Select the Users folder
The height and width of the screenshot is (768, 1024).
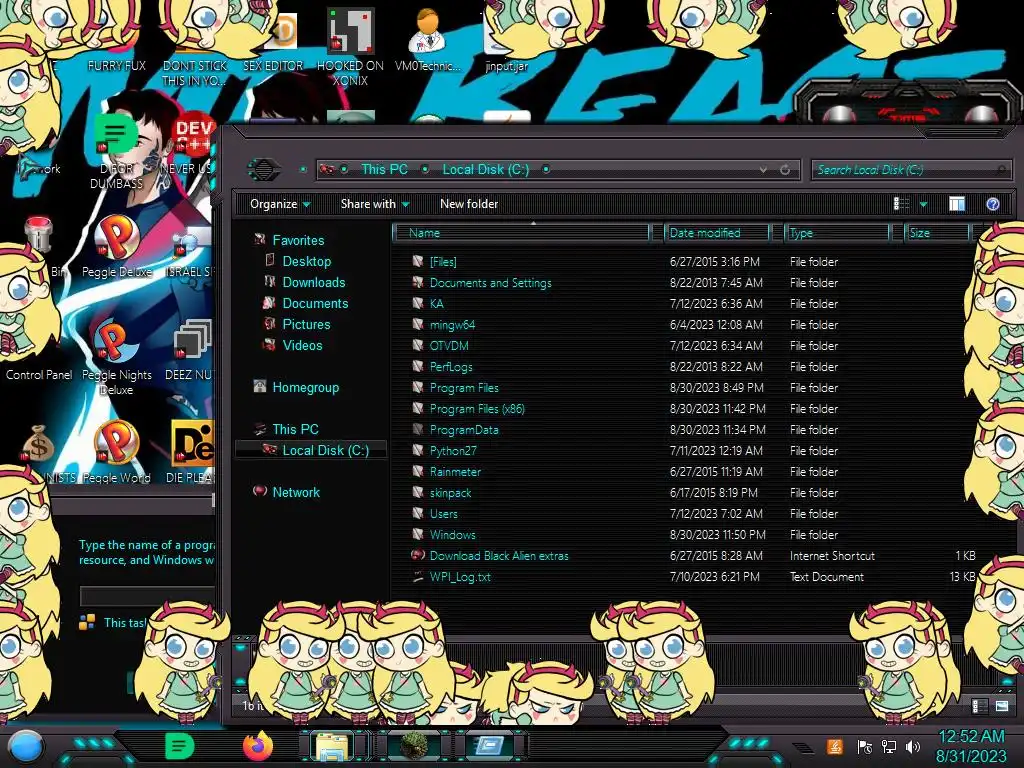[443, 514]
